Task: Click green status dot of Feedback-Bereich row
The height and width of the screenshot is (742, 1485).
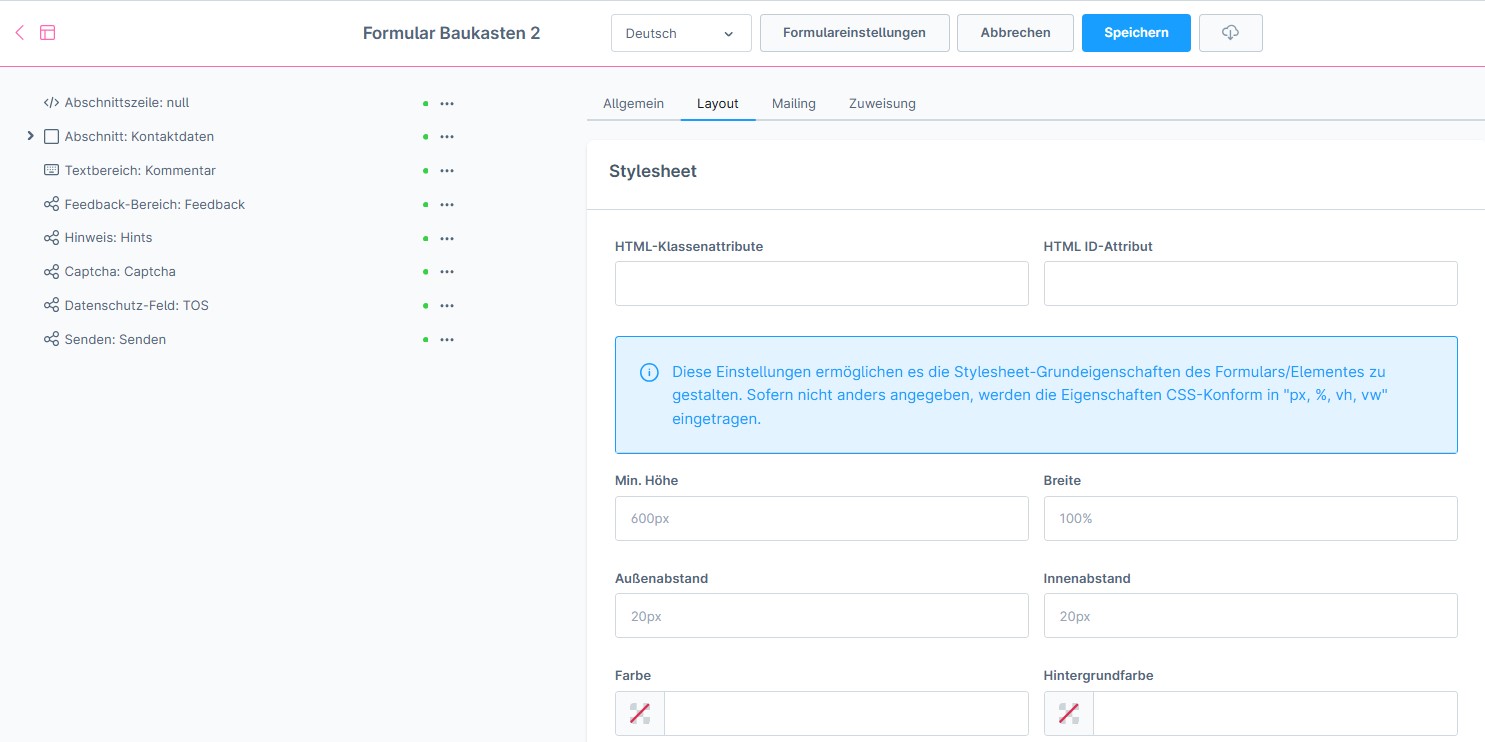Action: point(425,205)
